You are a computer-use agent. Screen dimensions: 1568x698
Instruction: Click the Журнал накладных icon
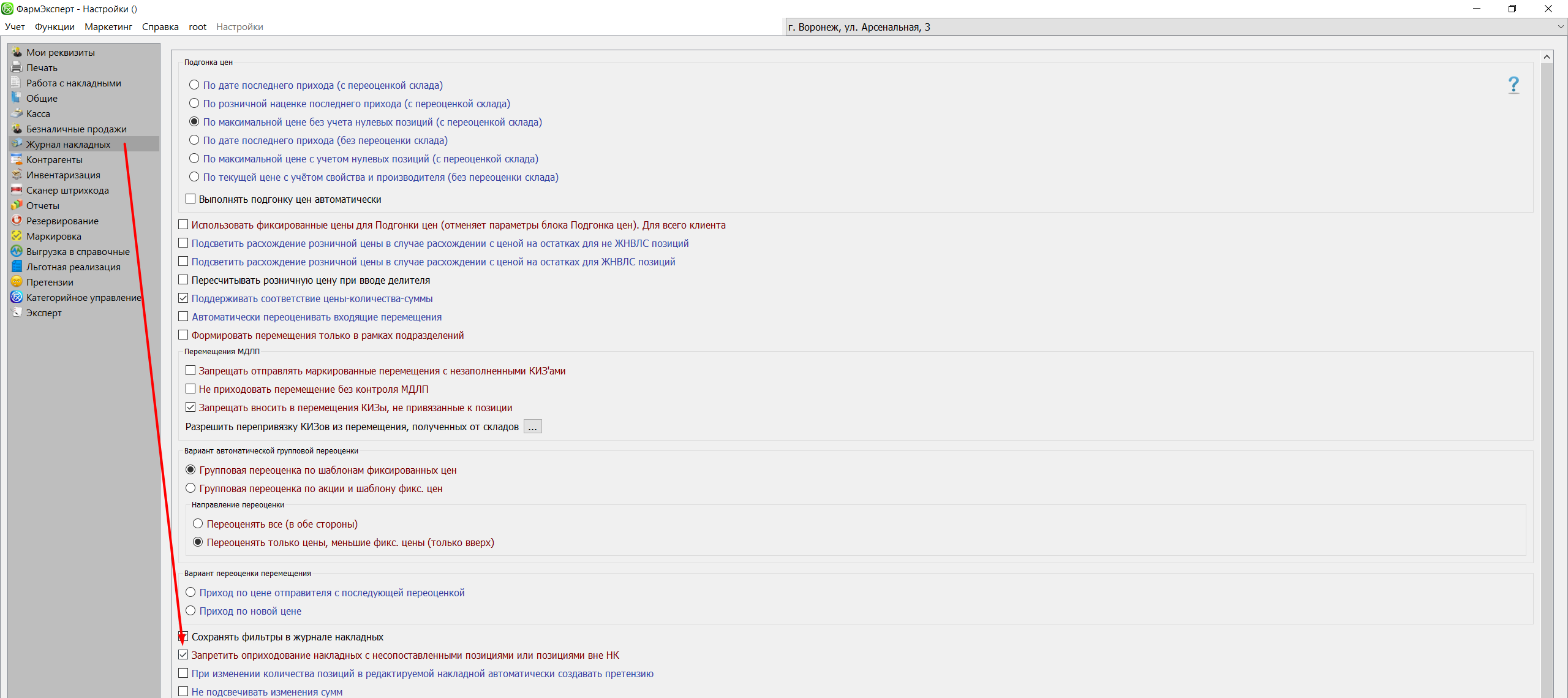(17, 144)
